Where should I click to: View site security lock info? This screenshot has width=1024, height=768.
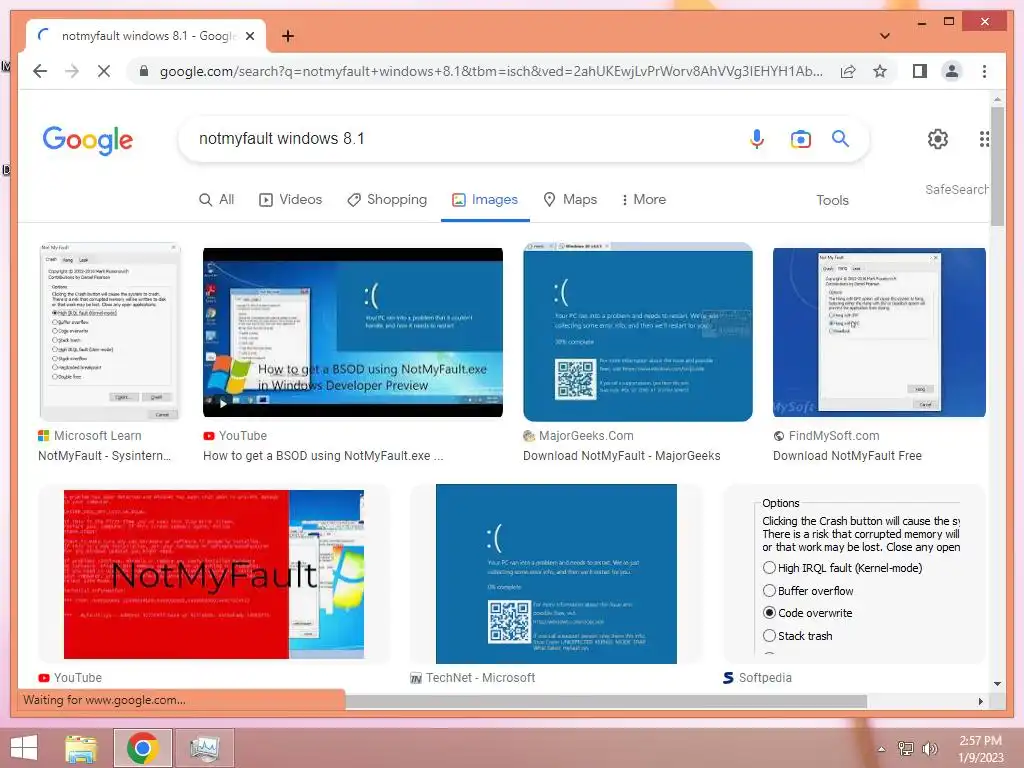click(x=144, y=71)
